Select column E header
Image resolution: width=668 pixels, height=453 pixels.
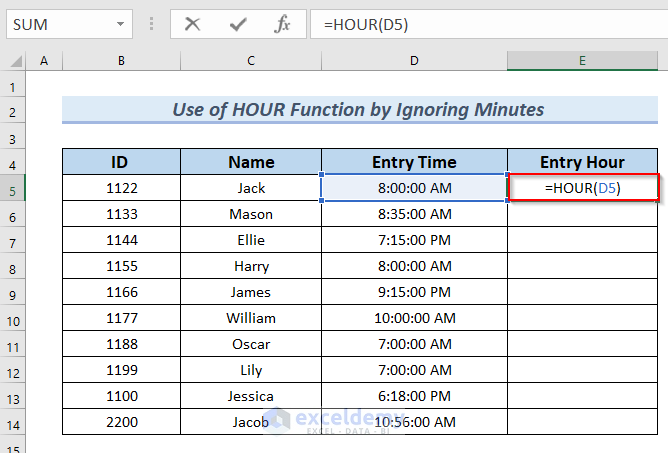[x=582, y=62]
